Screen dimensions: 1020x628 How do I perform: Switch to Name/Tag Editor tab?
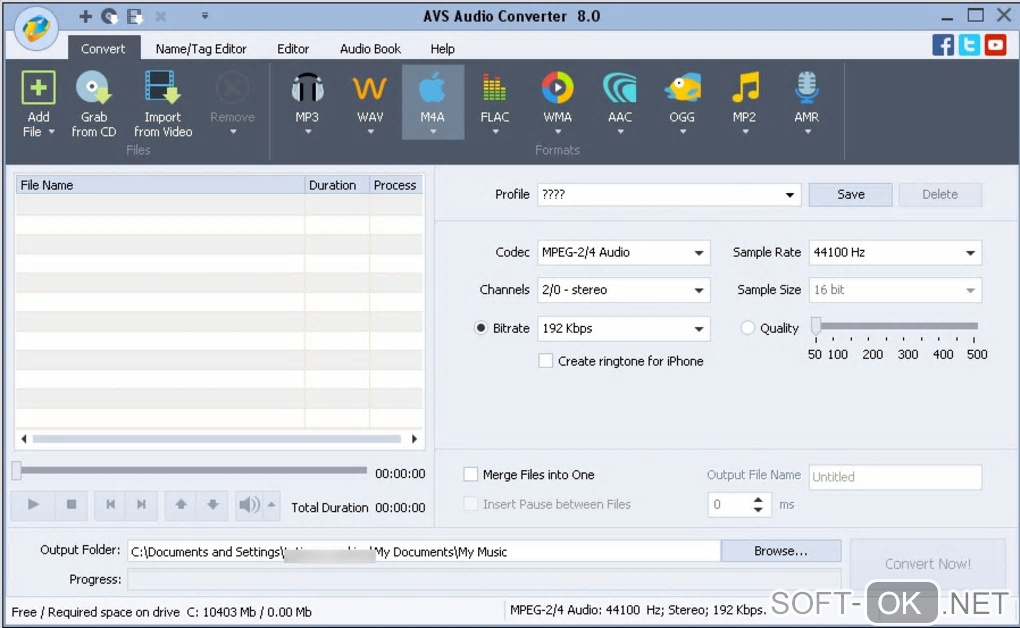click(x=201, y=49)
